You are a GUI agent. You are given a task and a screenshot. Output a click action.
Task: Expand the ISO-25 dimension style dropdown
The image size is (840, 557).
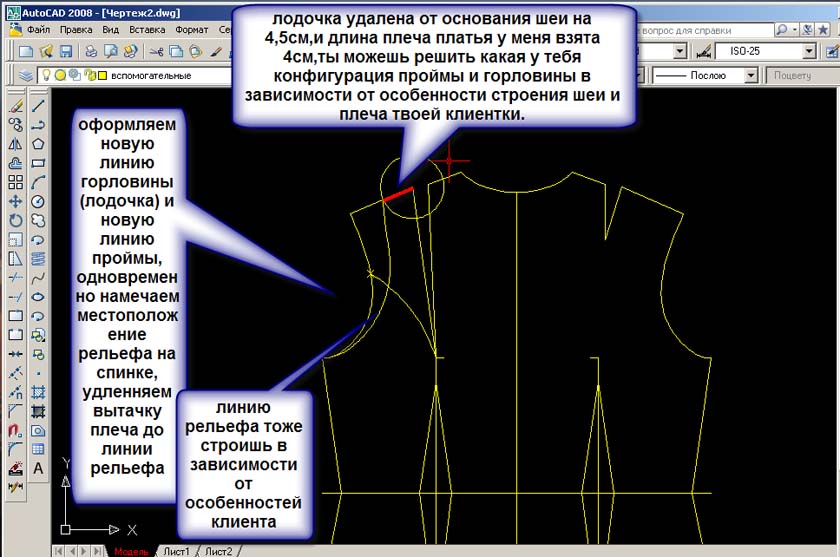(808, 51)
